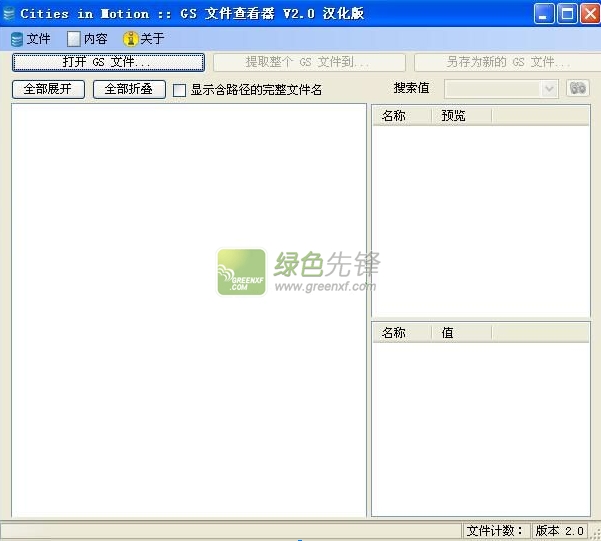The width and height of the screenshot is (601, 541).
Task: Click the page icon beside 内容
Action: point(74,39)
